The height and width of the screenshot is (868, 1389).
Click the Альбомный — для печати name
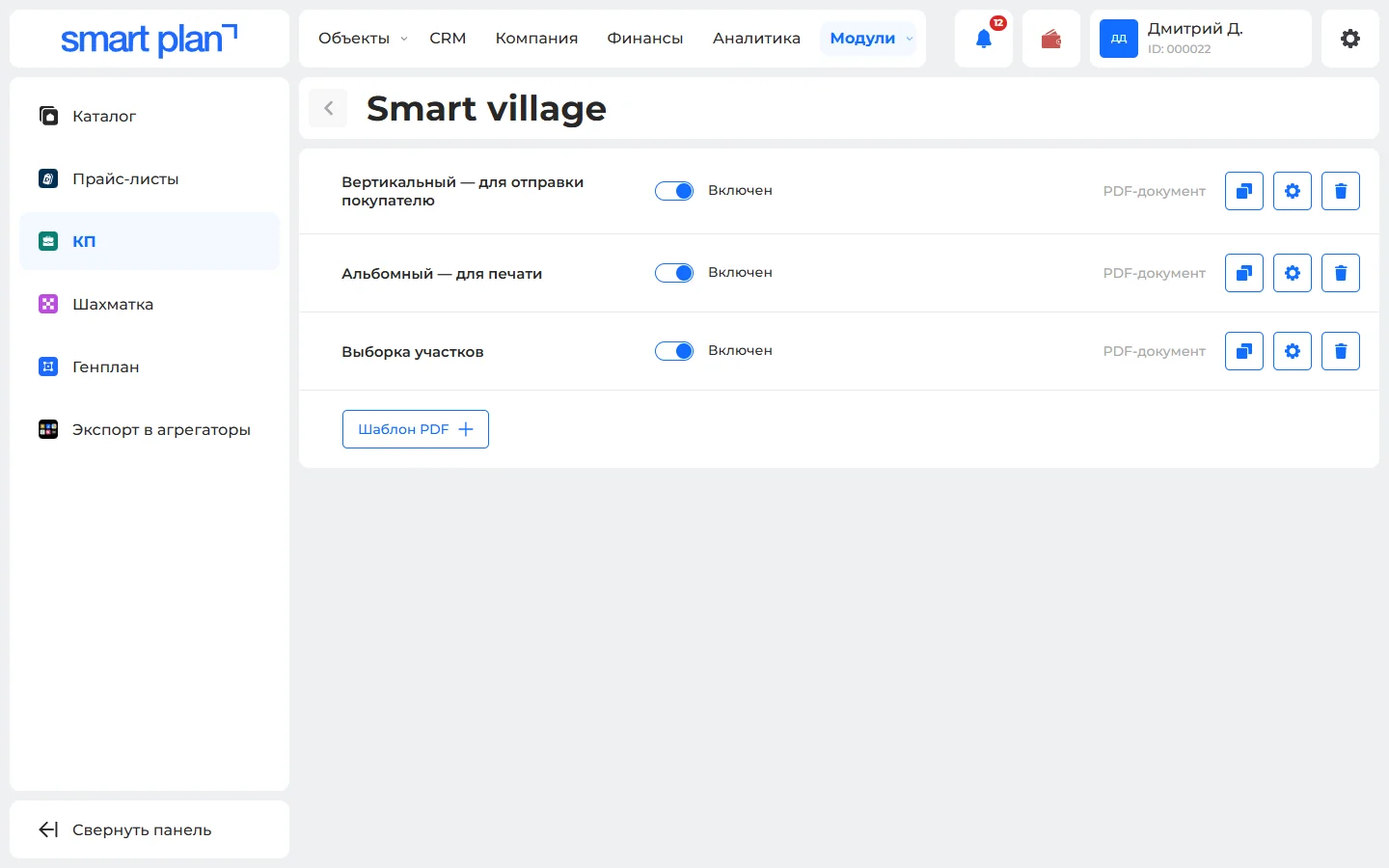point(442,274)
